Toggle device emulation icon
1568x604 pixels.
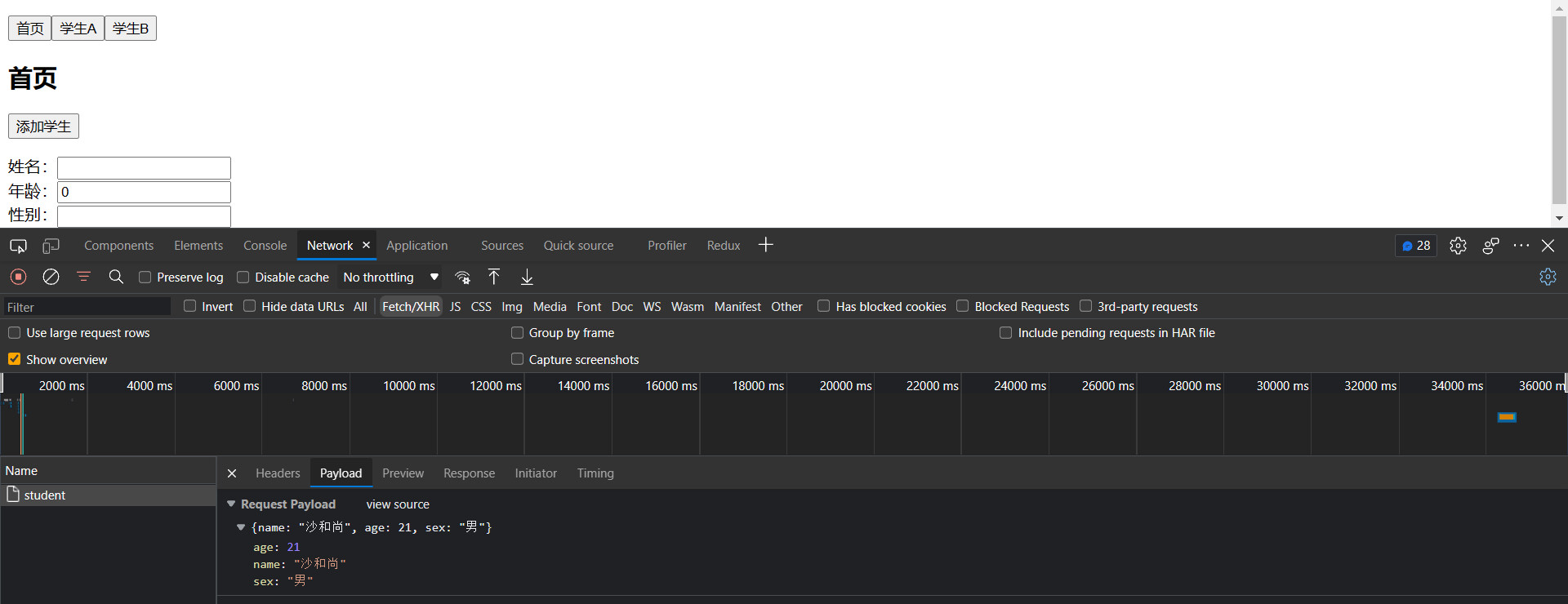coord(51,246)
